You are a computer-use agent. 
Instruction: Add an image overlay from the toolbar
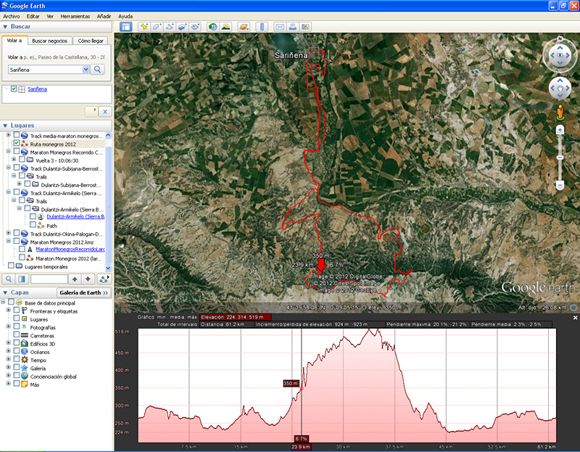(182, 27)
